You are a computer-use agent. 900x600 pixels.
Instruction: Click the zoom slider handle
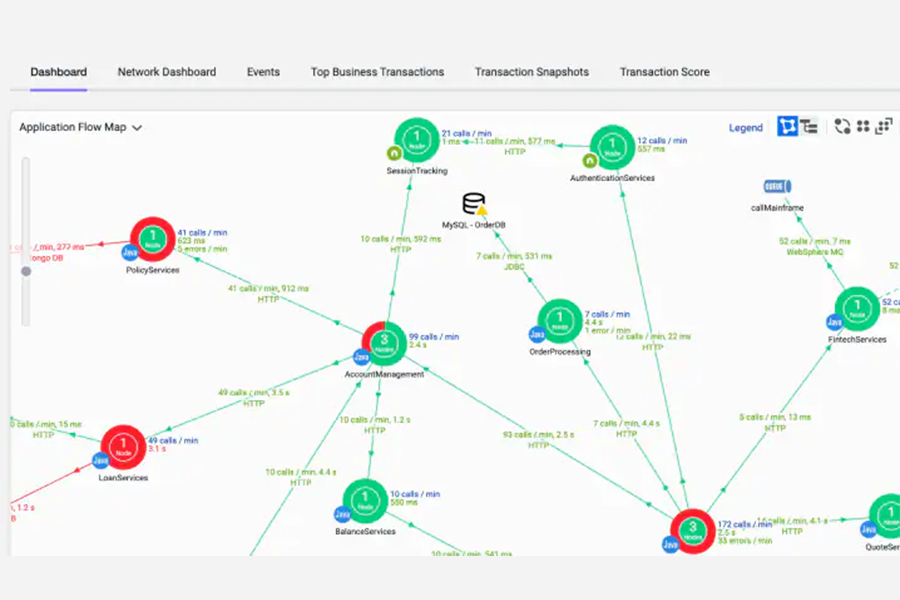tap(26, 270)
